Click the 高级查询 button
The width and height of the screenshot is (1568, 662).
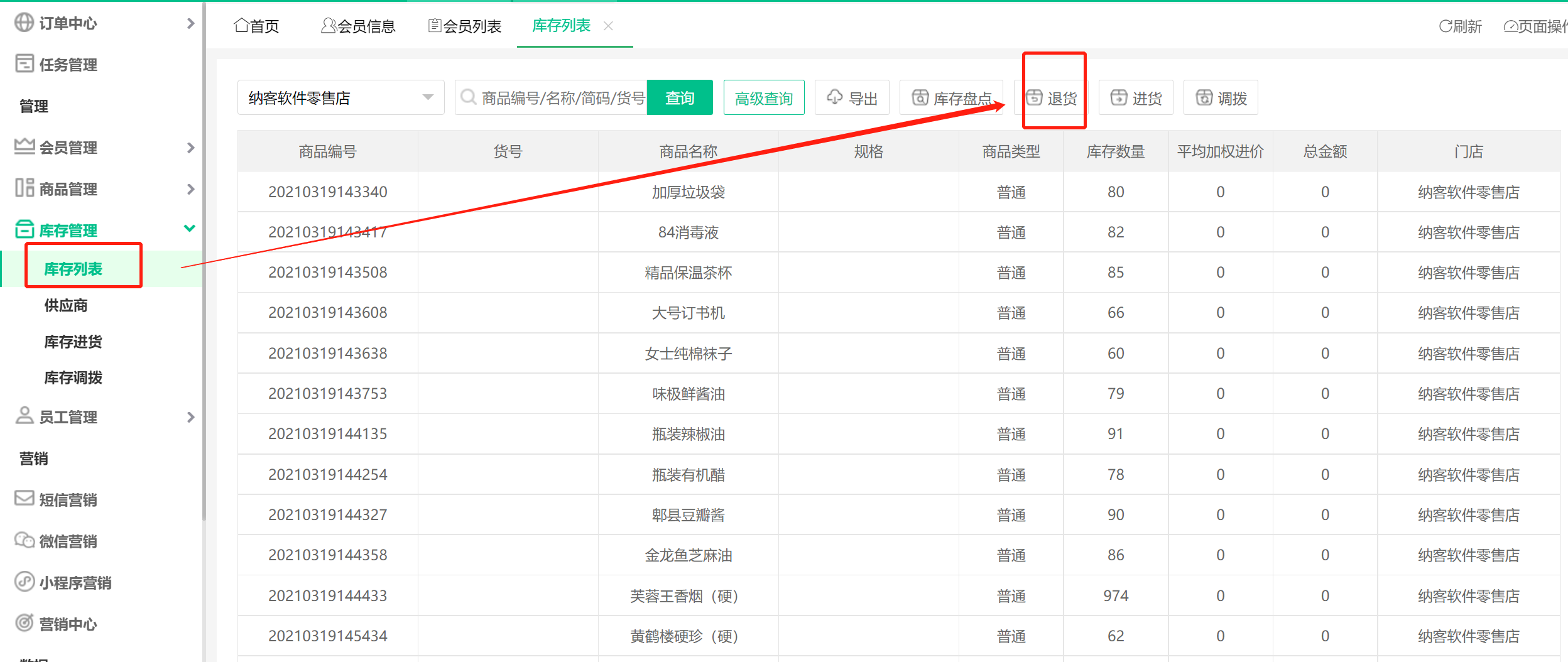click(763, 97)
